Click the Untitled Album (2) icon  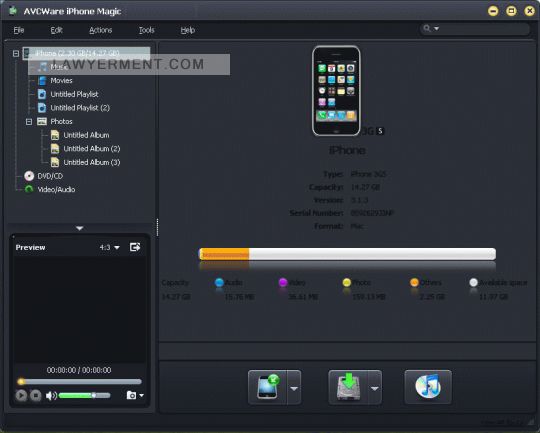pos(55,148)
